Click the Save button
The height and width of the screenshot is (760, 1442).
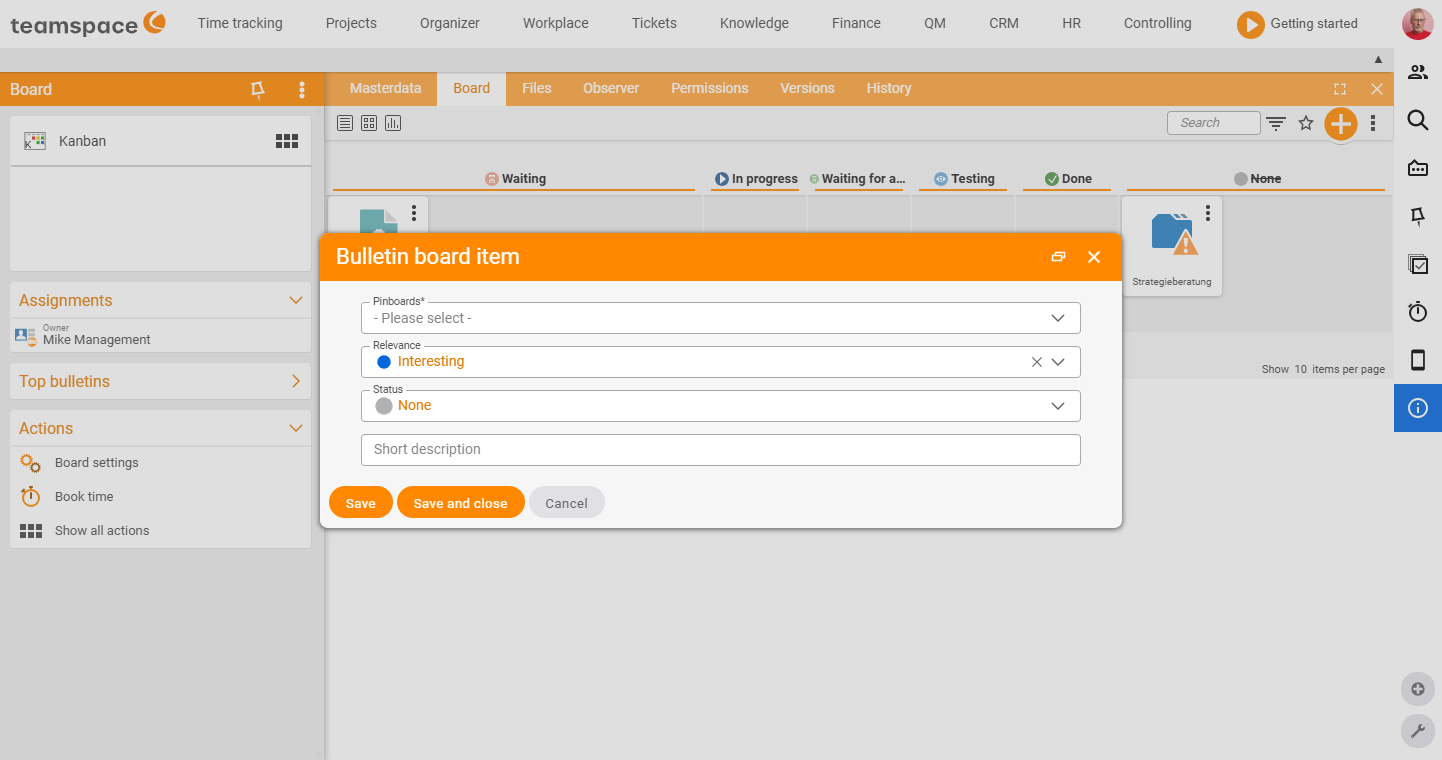coord(361,503)
